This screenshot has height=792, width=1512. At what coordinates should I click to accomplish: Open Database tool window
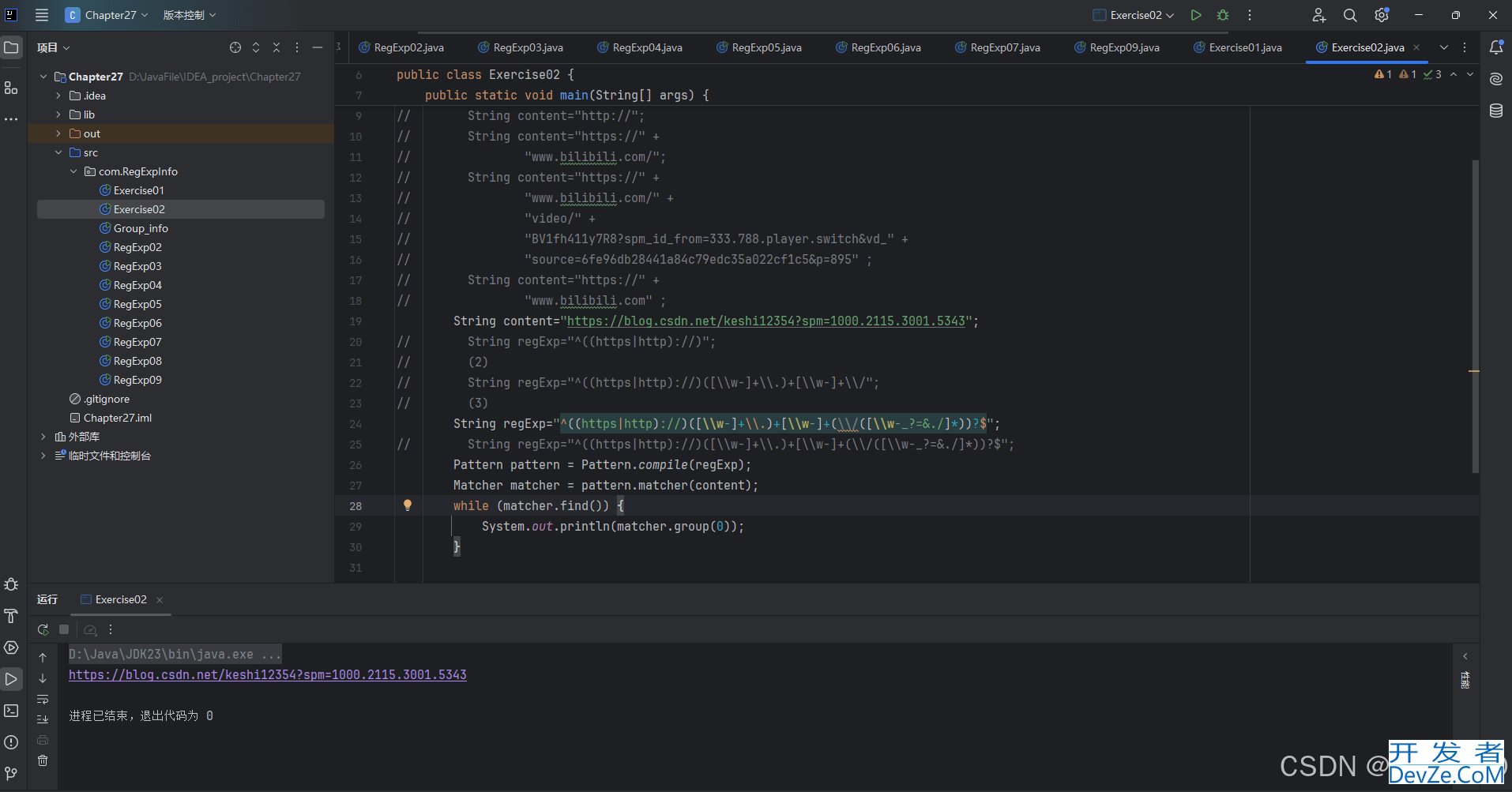(x=1496, y=111)
